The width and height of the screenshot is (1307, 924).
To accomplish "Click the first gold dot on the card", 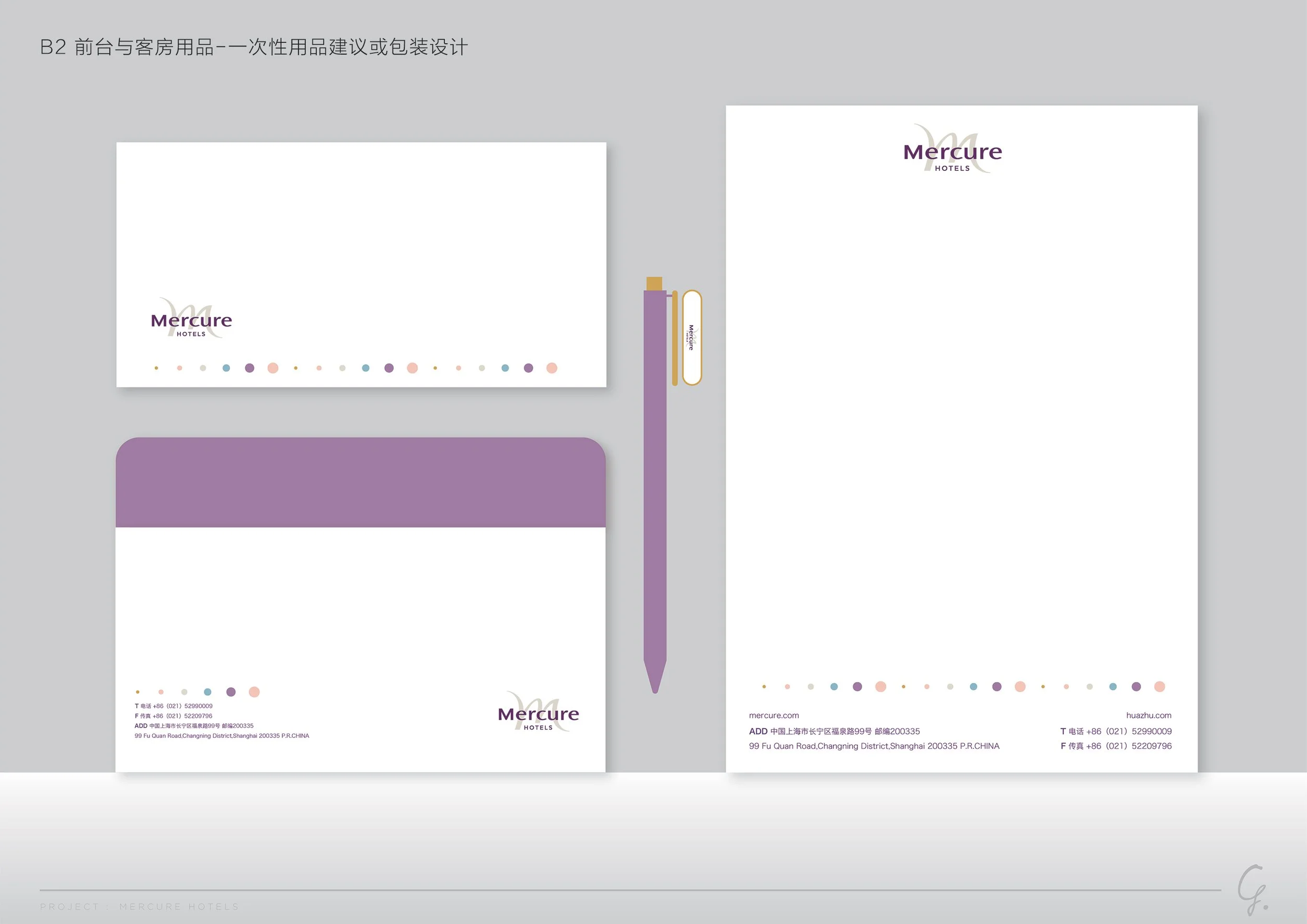I will pos(156,368).
